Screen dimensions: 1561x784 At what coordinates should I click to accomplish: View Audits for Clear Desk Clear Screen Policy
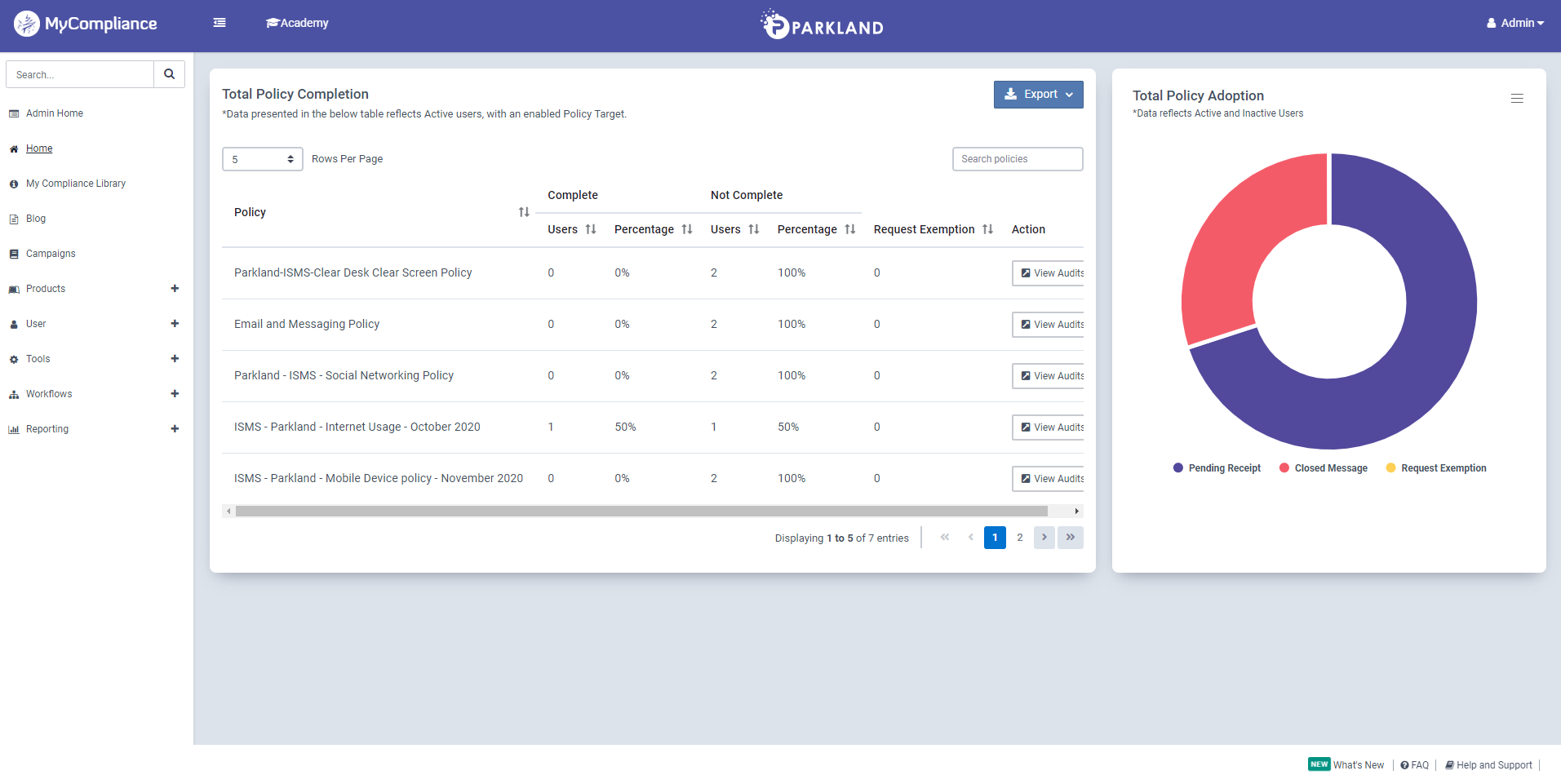1048,273
